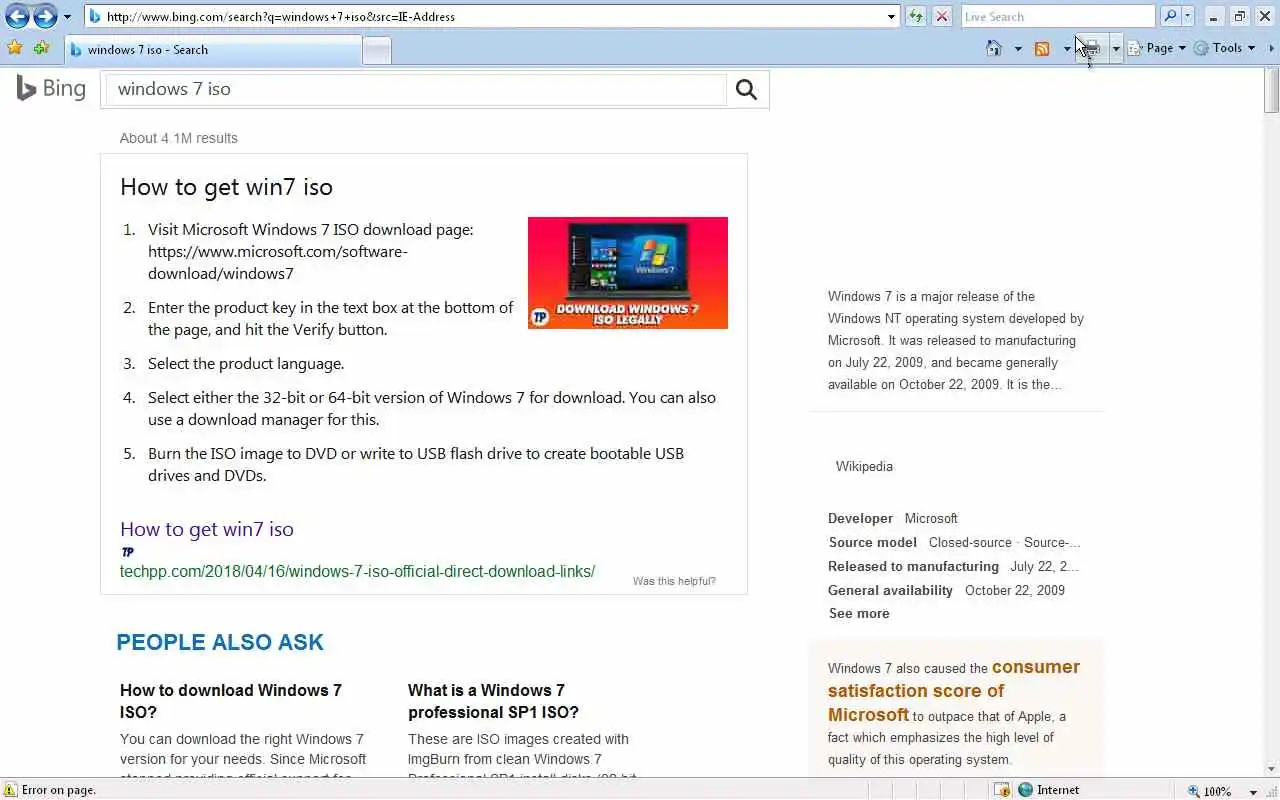Click the 'See more' link in sidebar
Viewport: 1280px width, 800px height.
[x=859, y=613]
